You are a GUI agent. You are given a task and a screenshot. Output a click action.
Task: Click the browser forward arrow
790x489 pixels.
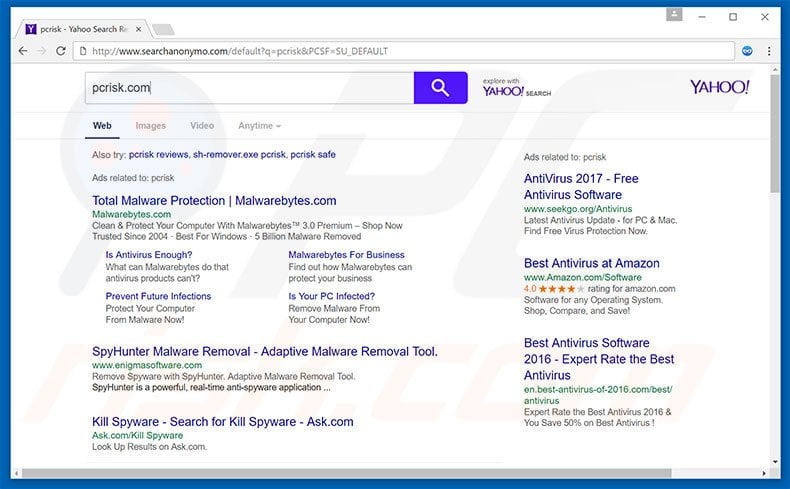42,51
